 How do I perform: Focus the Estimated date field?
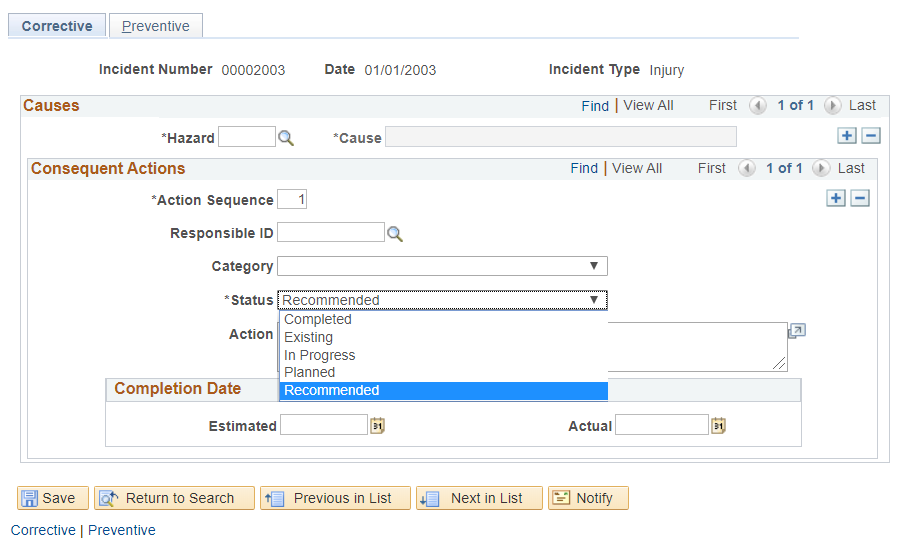click(x=324, y=425)
